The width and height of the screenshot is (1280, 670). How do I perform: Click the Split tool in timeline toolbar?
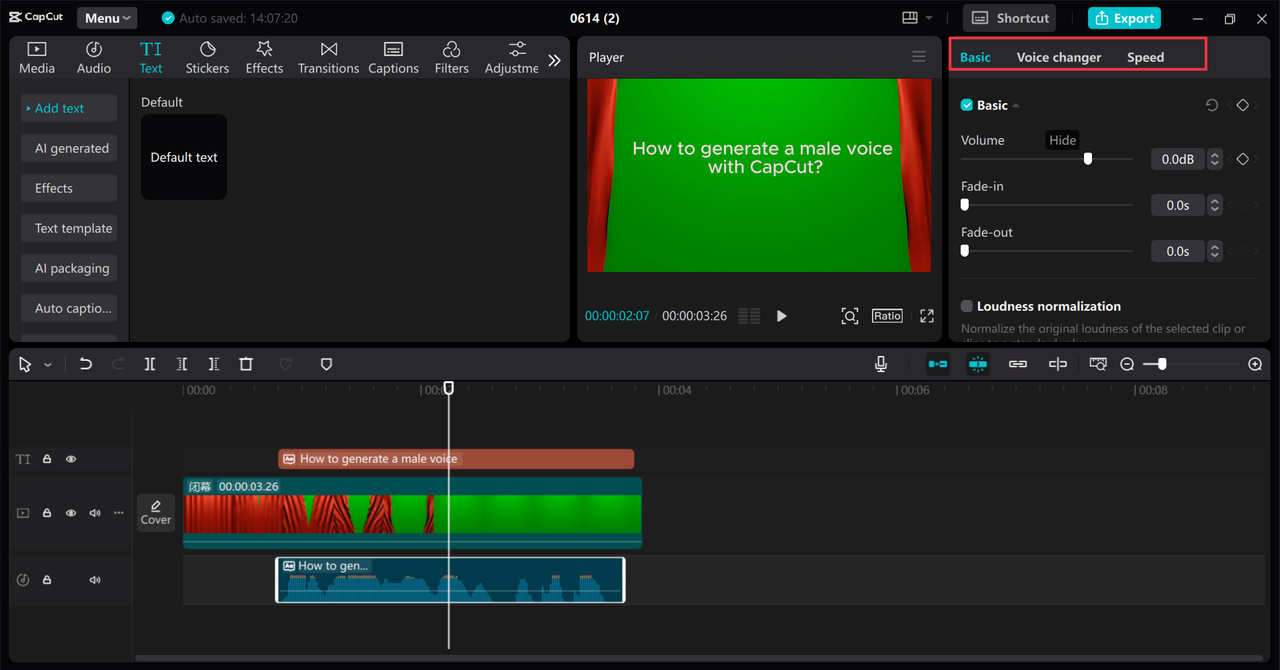[150, 364]
